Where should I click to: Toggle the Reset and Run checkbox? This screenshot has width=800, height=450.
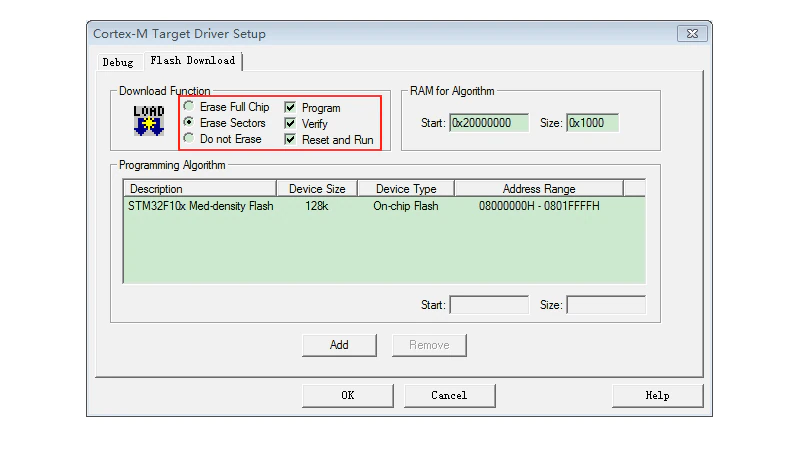point(290,139)
